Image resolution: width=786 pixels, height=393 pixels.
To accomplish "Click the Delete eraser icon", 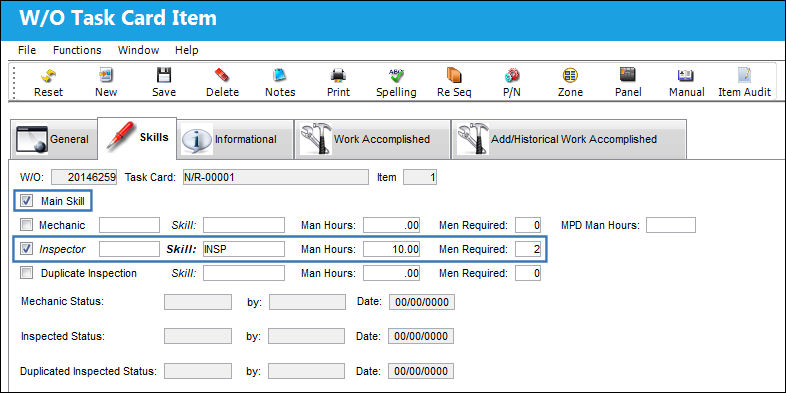I will (x=222, y=76).
